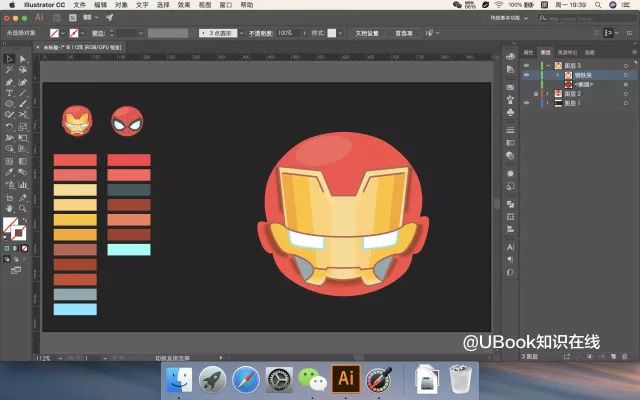Viewport: 640px width, 400px height.
Task: Click the Stroke swatch in the toolbox
Action: coord(18,233)
